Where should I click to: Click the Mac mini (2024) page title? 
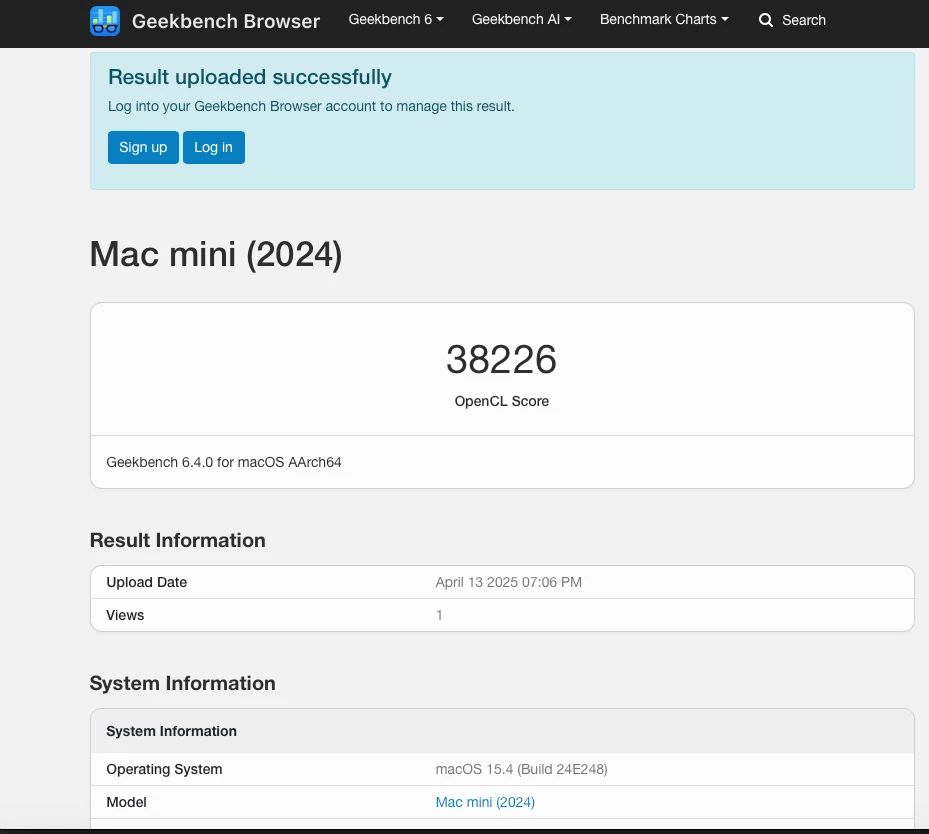[216, 255]
